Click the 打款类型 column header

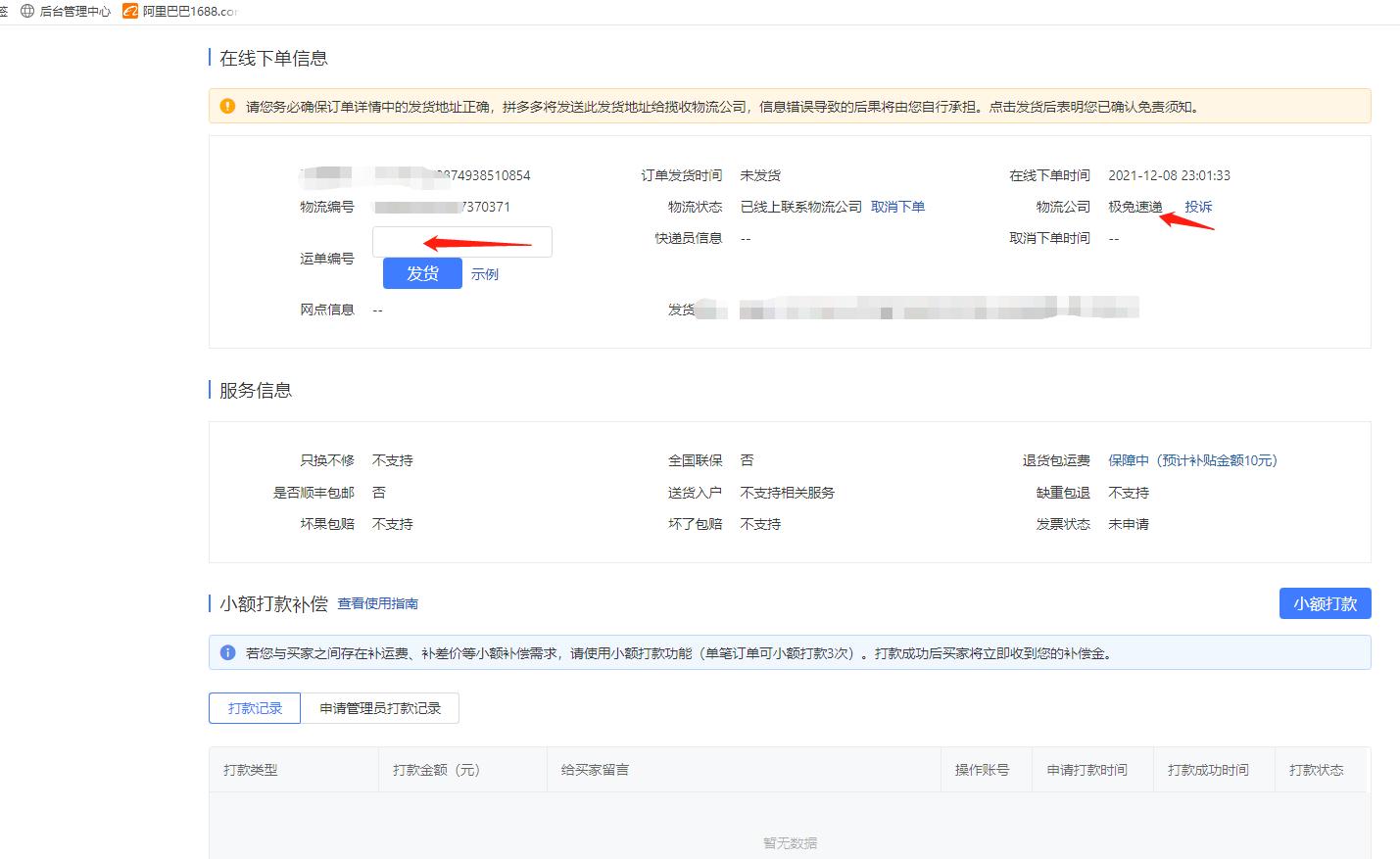coord(252,770)
